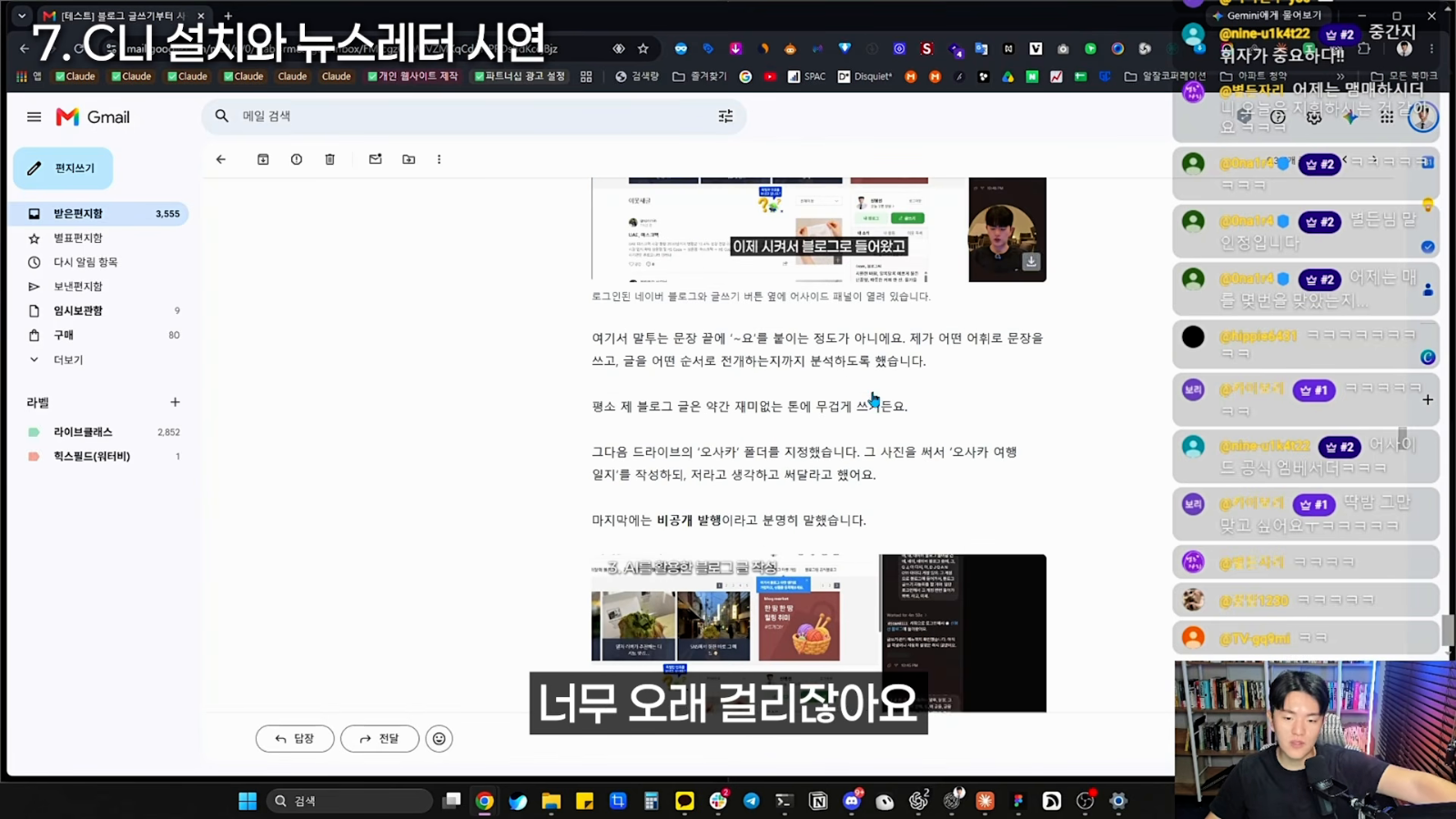Open the 다시 알림 항목 snoozed folder
The height and width of the screenshot is (819, 1456).
click(98, 262)
